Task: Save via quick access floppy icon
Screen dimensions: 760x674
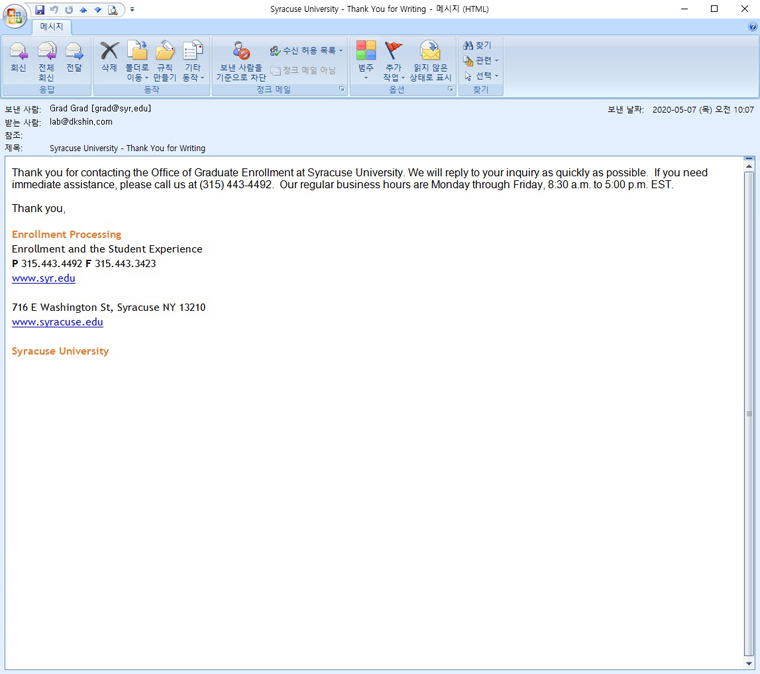Action: point(40,10)
